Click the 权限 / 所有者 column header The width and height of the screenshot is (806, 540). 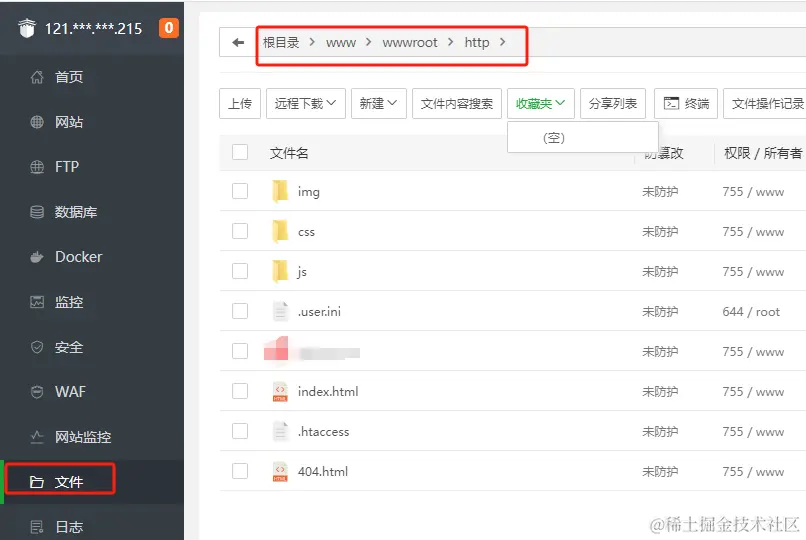click(x=763, y=153)
